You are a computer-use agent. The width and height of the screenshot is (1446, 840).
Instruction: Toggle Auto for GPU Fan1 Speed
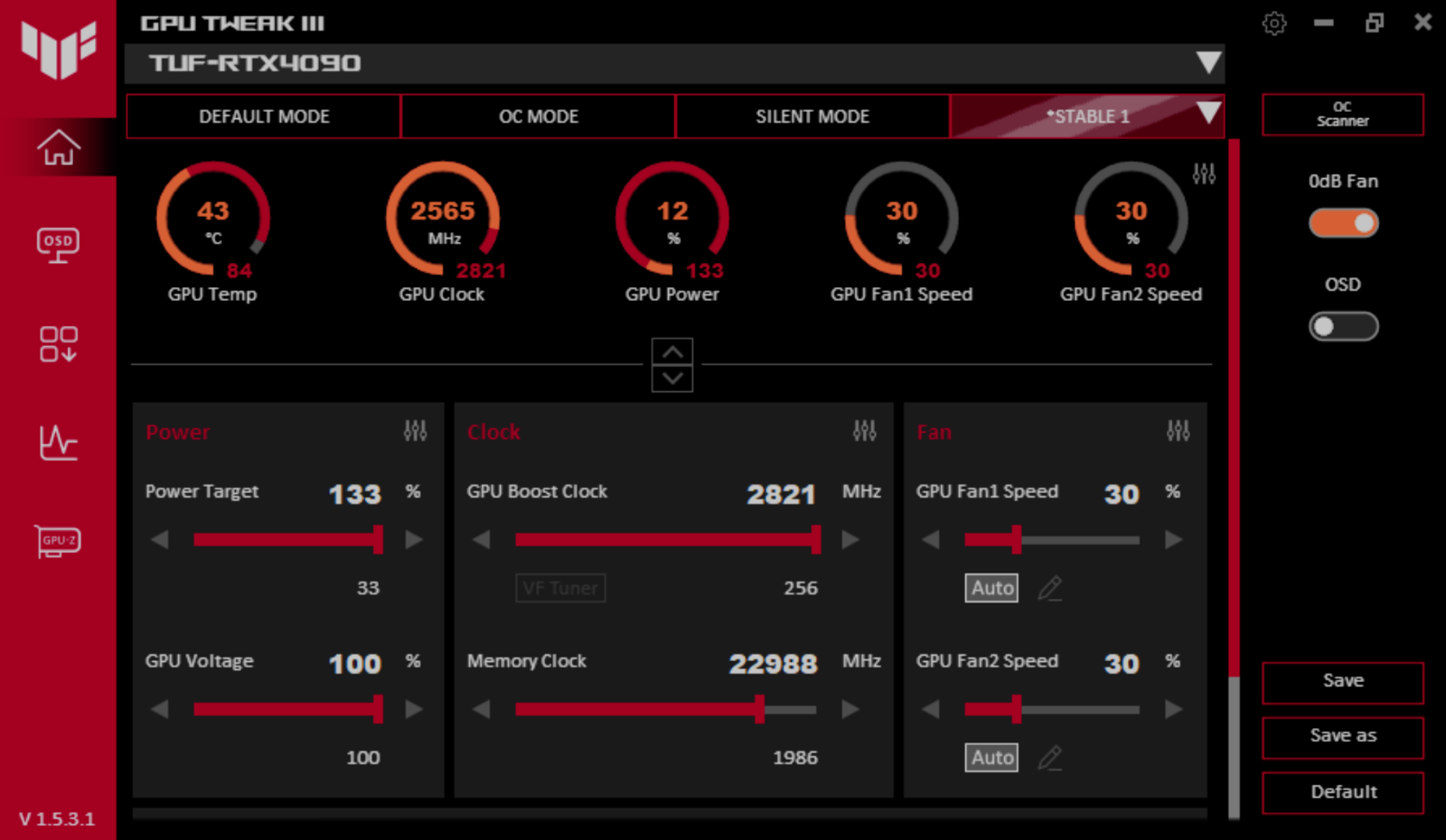992,588
